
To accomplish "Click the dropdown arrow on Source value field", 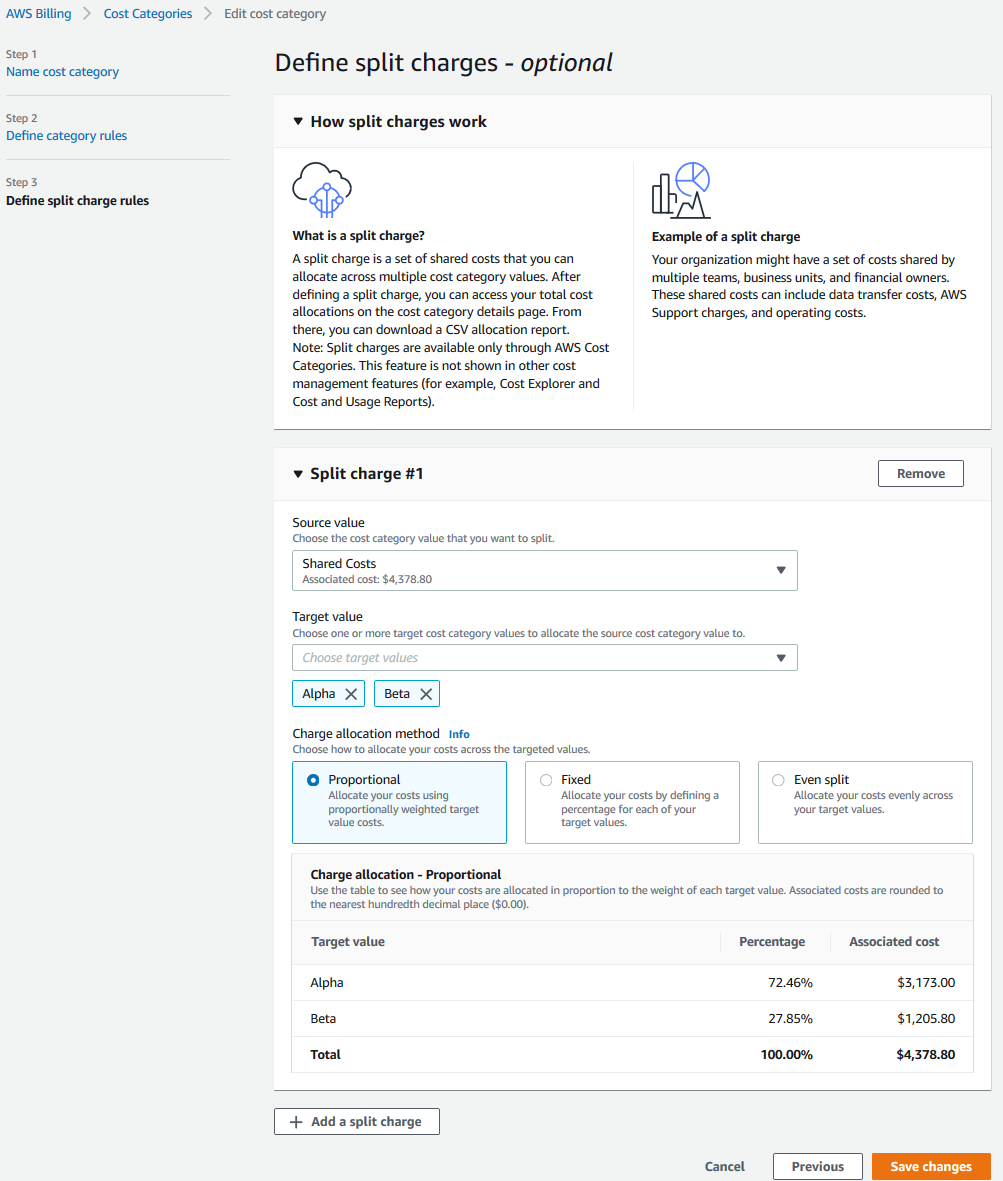I will pyautogui.click(x=781, y=569).
